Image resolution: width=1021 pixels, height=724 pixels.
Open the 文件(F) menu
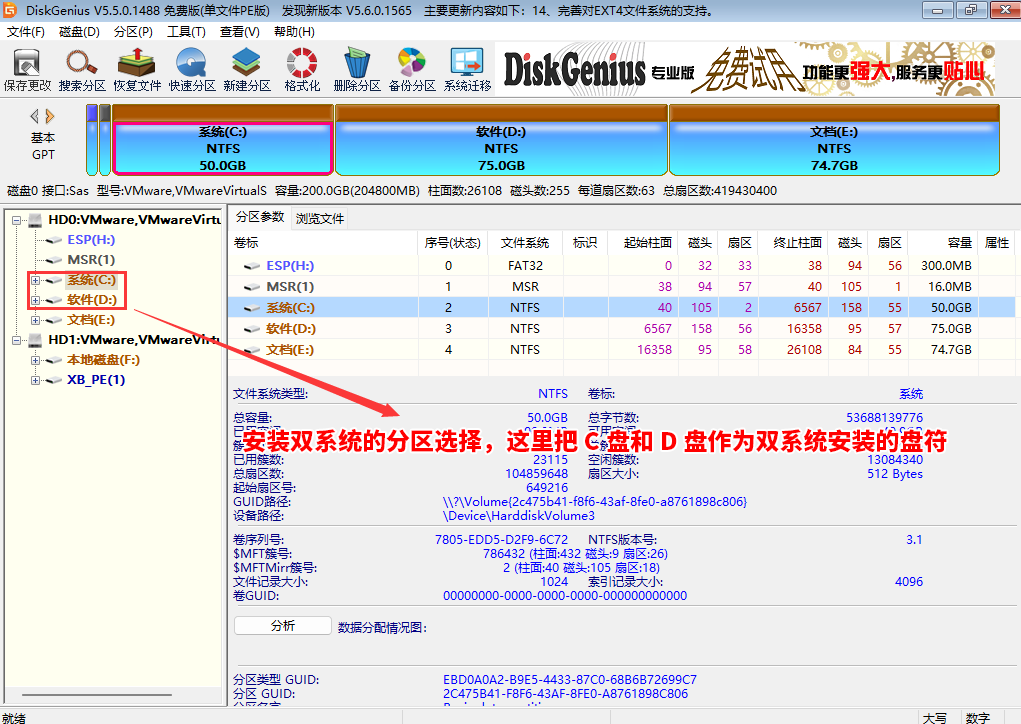click(x=25, y=32)
